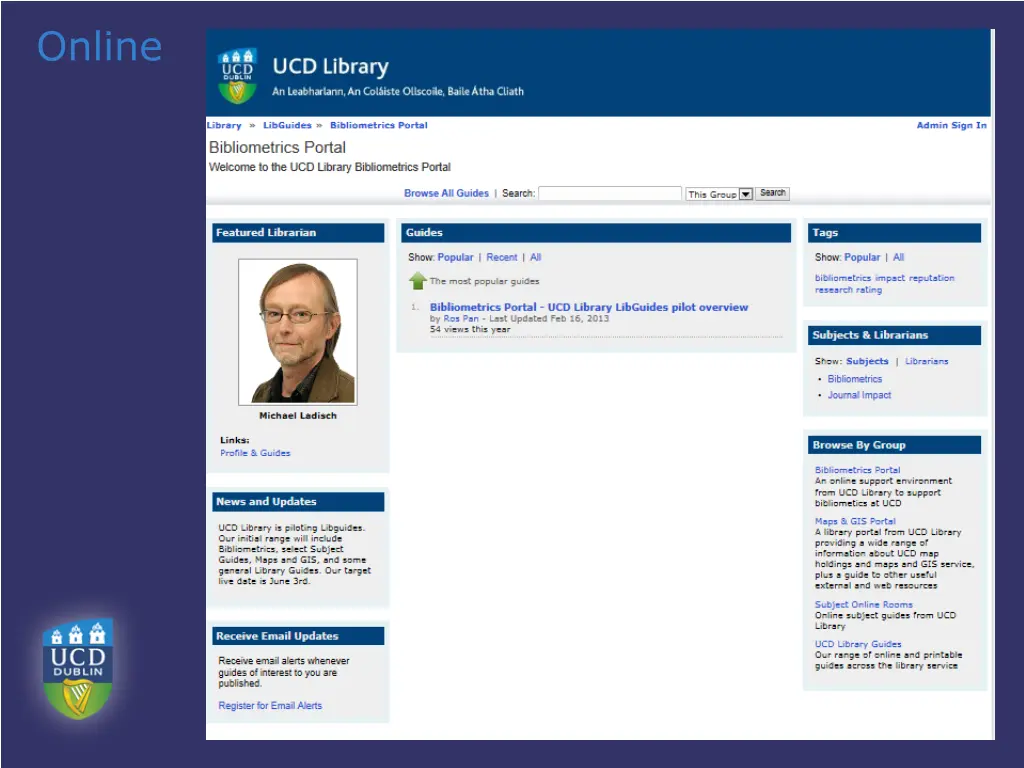Click the bibliometrics tag
The height and width of the screenshot is (768, 1024).
point(842,278)
